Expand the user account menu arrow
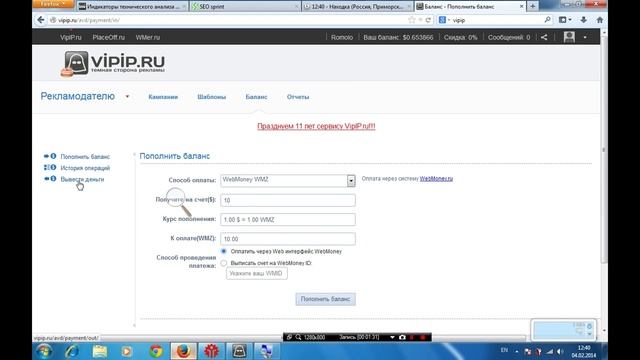Screen dimensions: 640x360 point(585,37)
